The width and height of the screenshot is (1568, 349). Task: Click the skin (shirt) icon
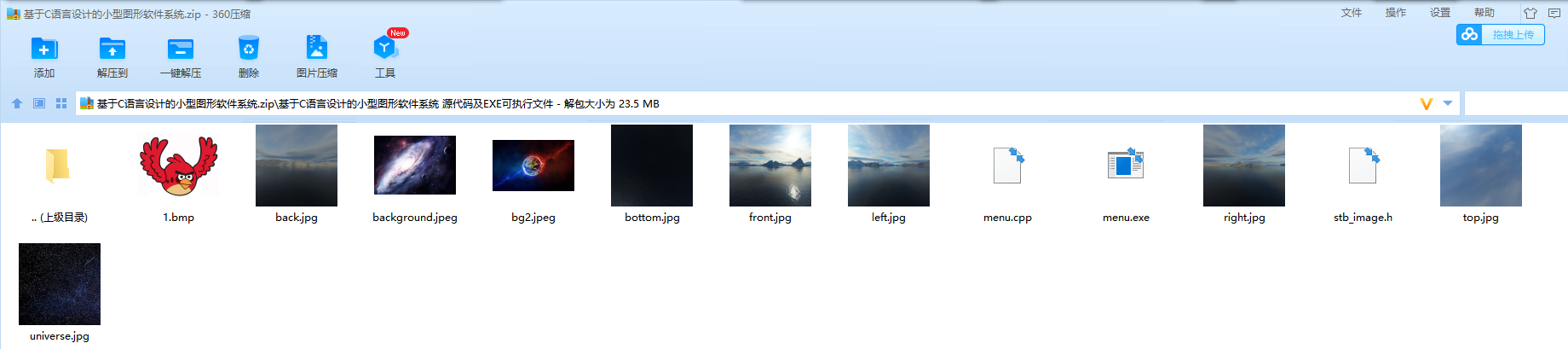(1531, 13)
